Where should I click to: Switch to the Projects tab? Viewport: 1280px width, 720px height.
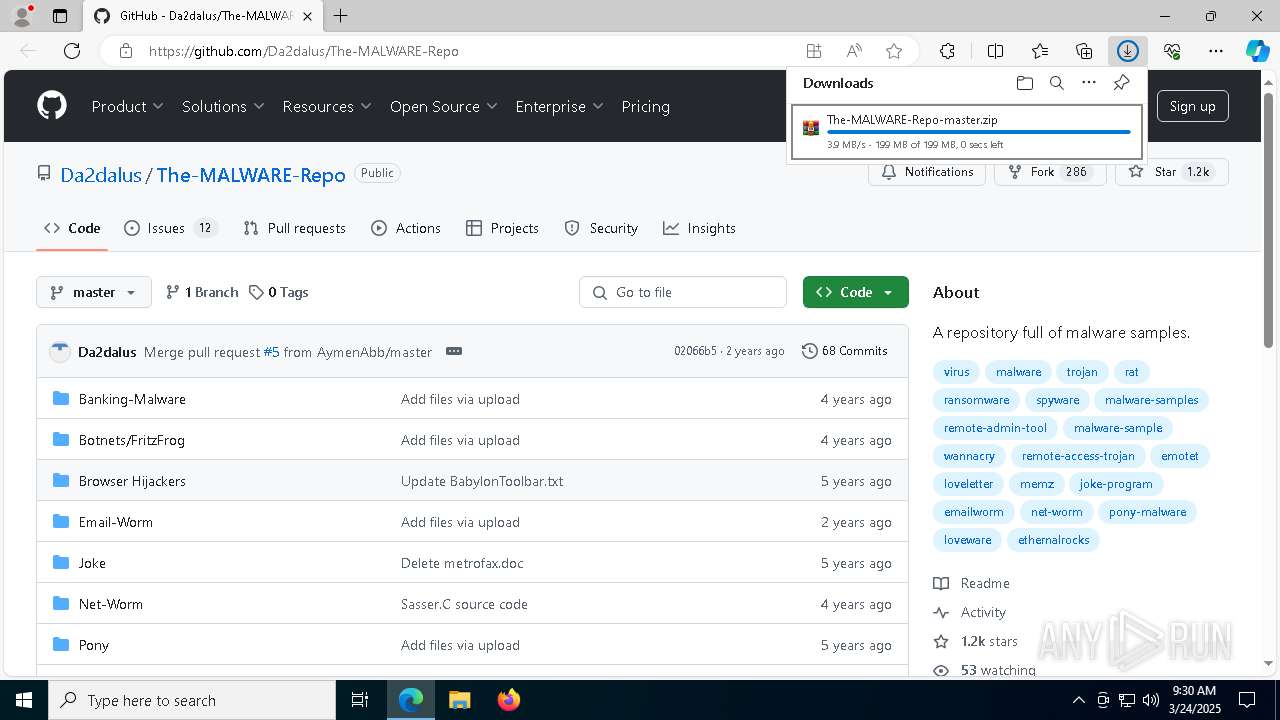[x=502, y=228]
